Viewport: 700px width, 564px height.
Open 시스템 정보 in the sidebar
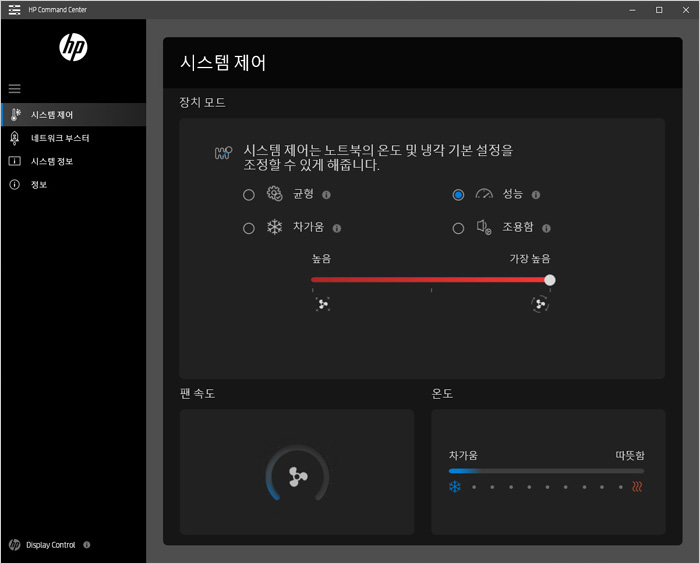pos(74,161)
